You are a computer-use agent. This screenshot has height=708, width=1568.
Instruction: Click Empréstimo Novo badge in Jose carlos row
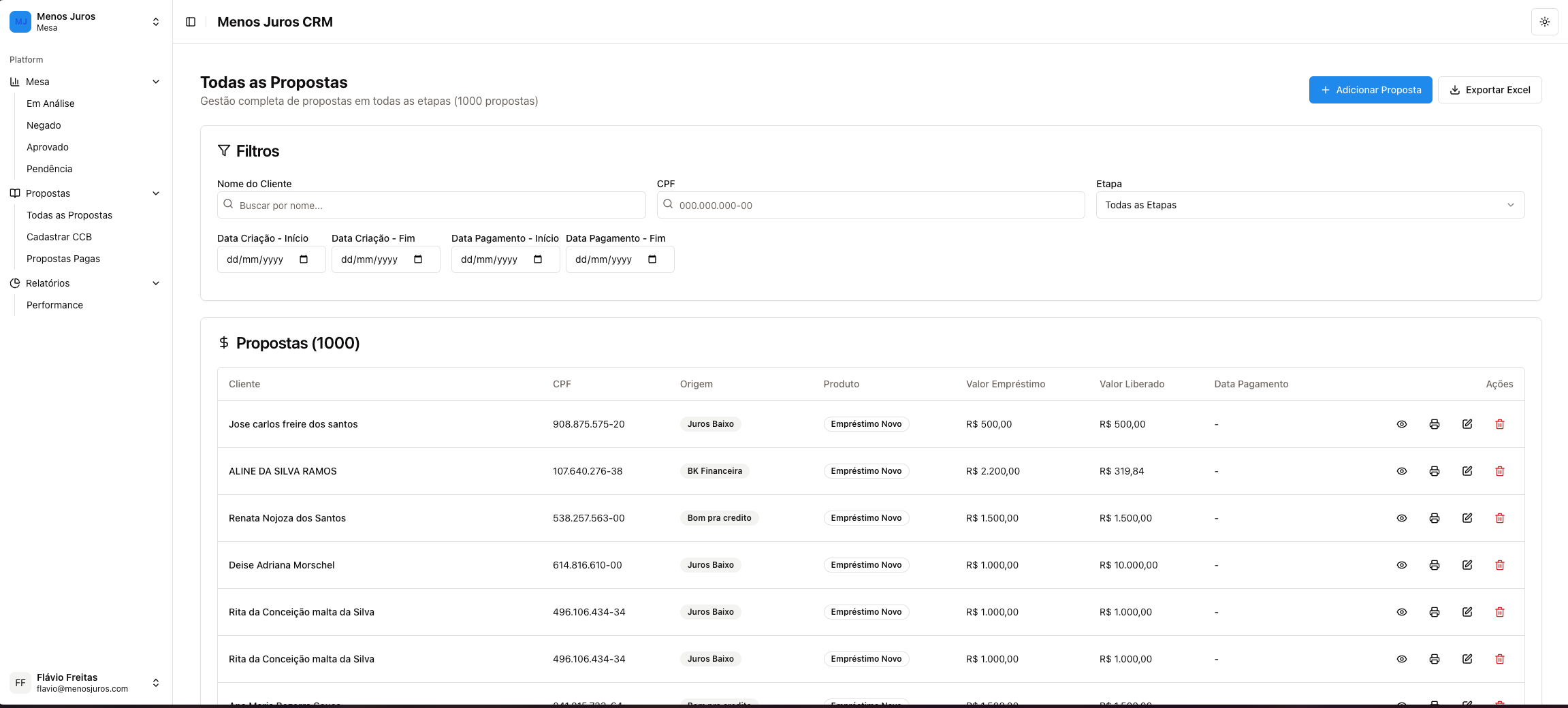pyautogui.click(x=867, y=424)
